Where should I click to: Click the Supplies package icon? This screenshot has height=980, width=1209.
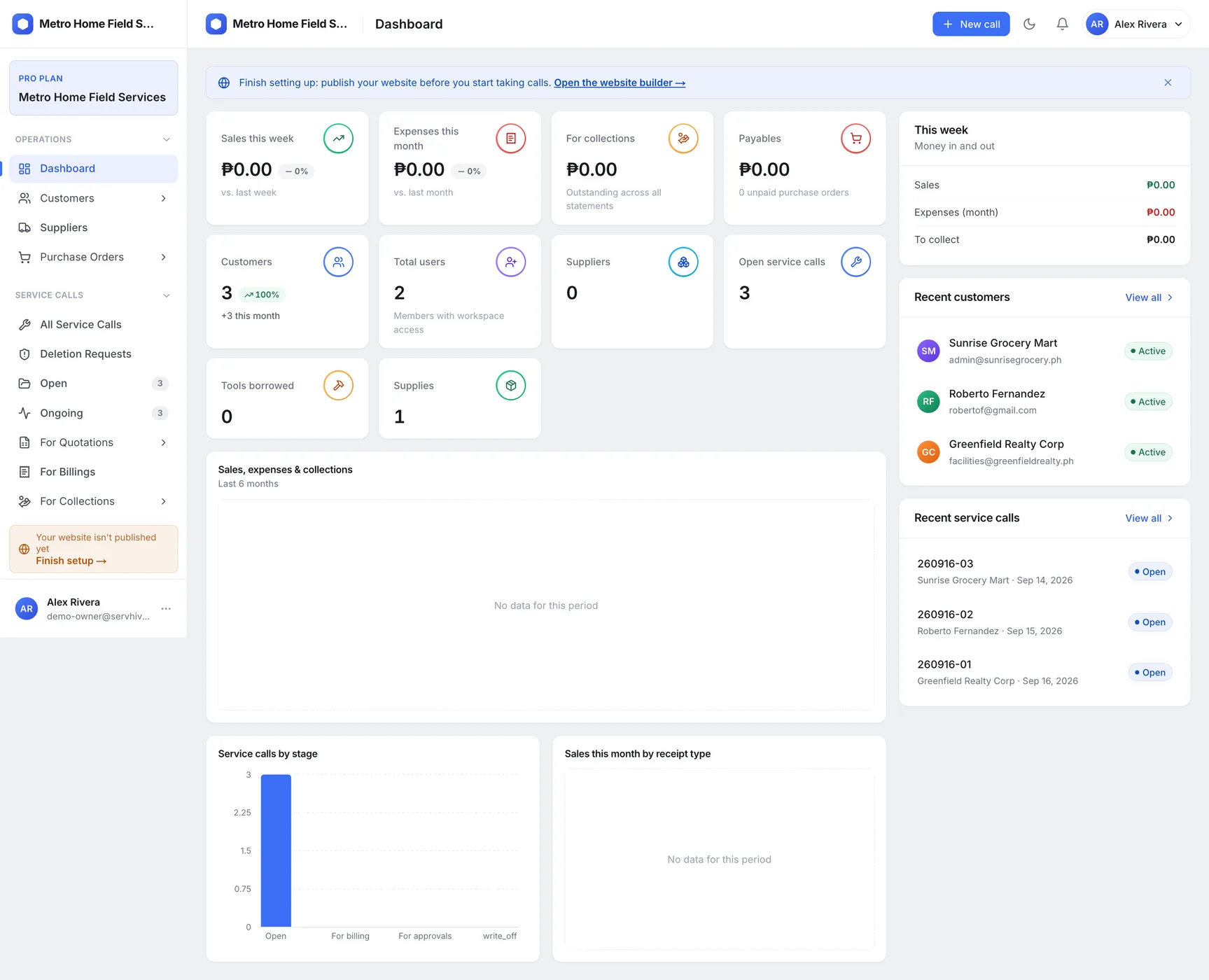coord(511,386)
